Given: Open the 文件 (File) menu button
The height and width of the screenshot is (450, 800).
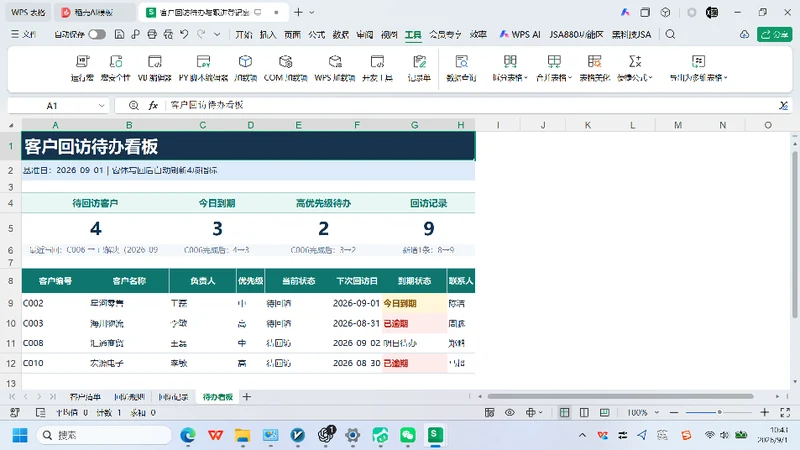Looking at the screenshot, I should coord(23,34).
